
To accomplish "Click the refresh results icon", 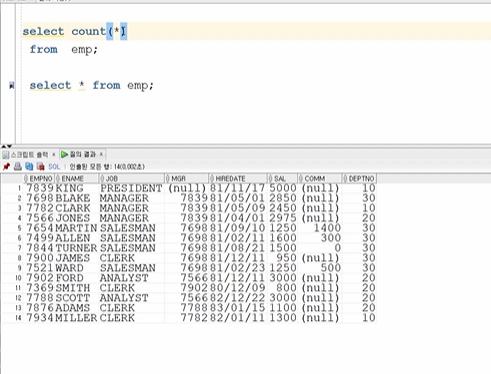I will click(29, 166).
